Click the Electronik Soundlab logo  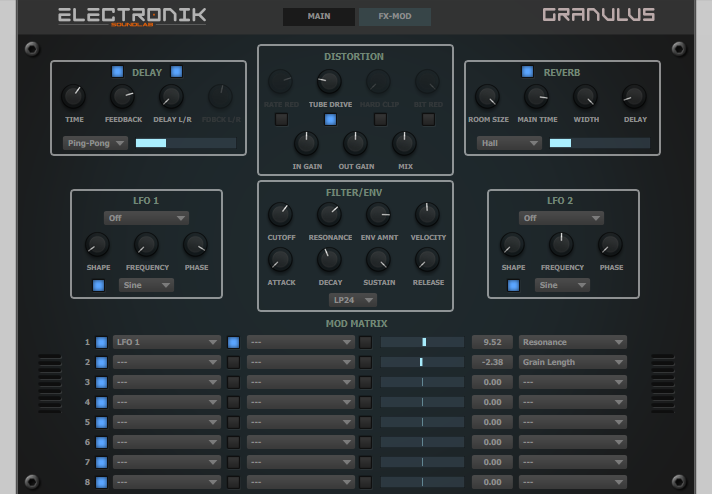coord(132,16)
